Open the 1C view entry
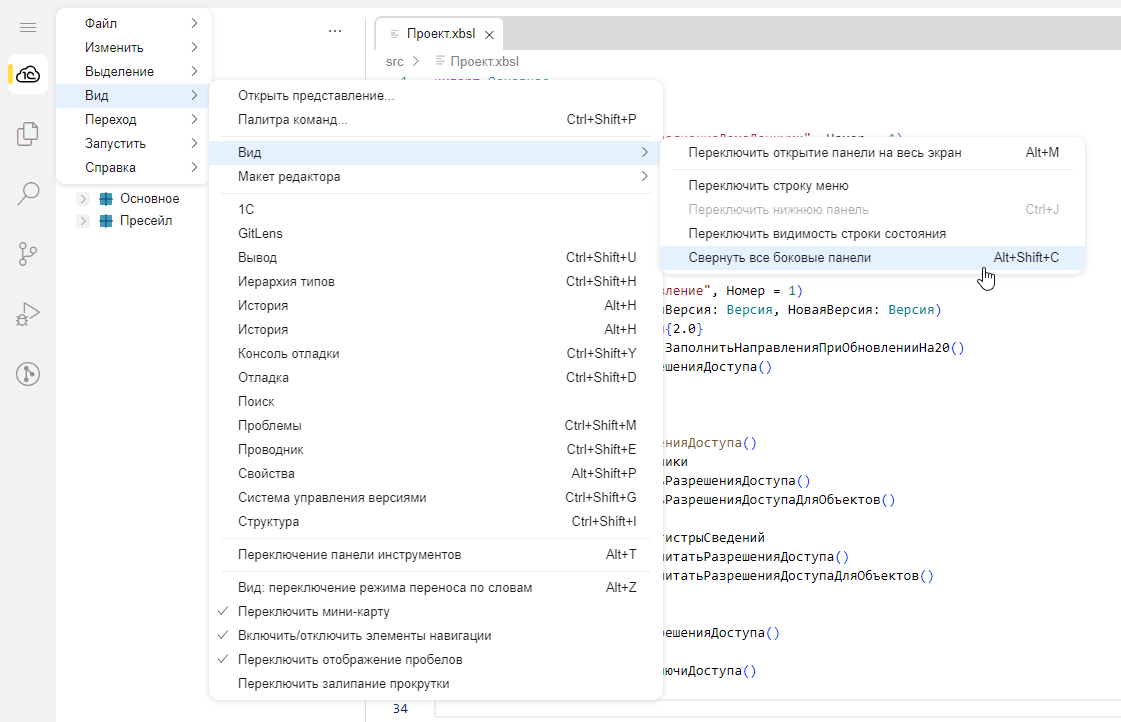Image resolution: width=1121 pixels, height=722 pixels. [x=436, y=209]
